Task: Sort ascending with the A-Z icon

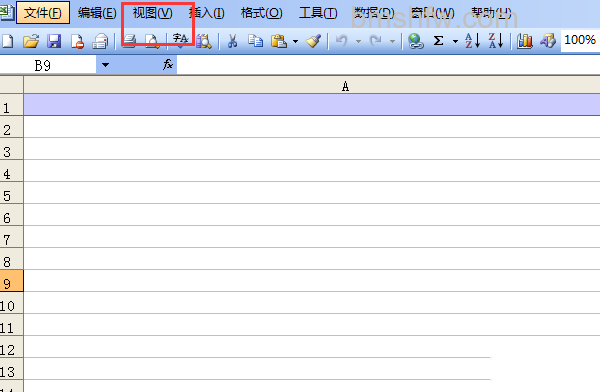Action: coord(473,41)
